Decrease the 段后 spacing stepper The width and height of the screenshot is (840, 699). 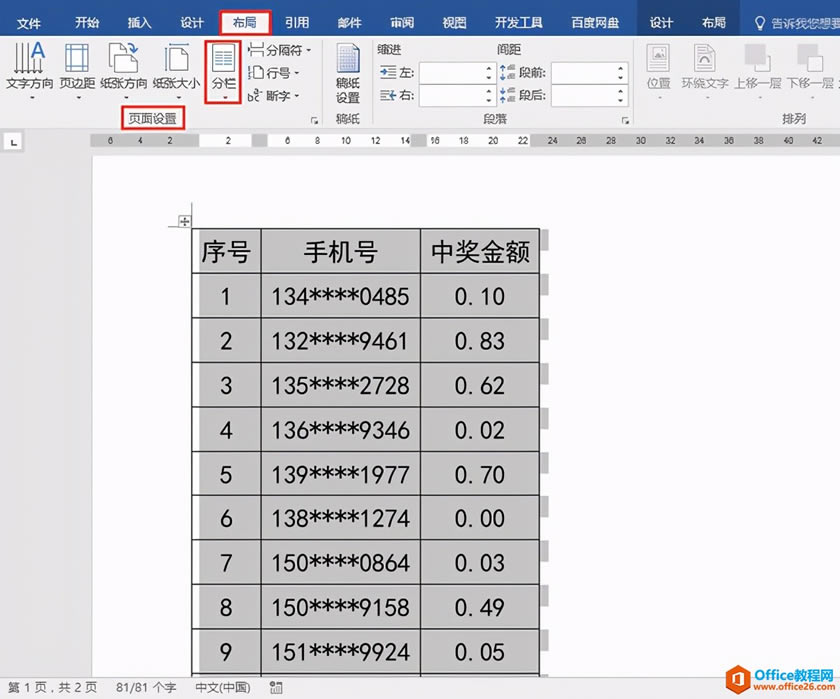click(620, 101)
